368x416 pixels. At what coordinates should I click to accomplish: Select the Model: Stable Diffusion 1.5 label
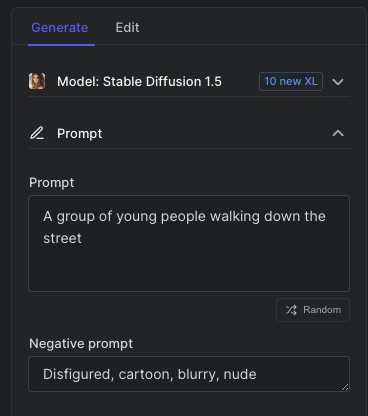139,82
